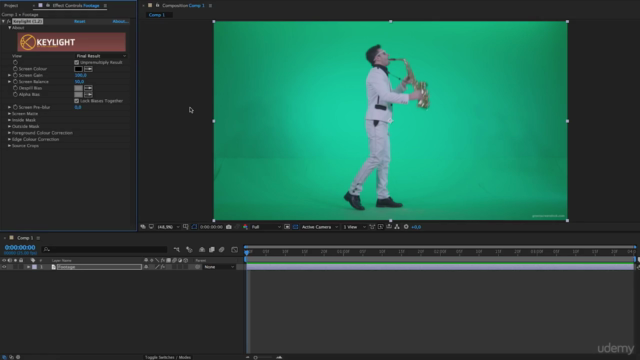This screenshot has width=640, height=360.
Task: Expand Edge Colour Correction group
Action: point(9,139)
